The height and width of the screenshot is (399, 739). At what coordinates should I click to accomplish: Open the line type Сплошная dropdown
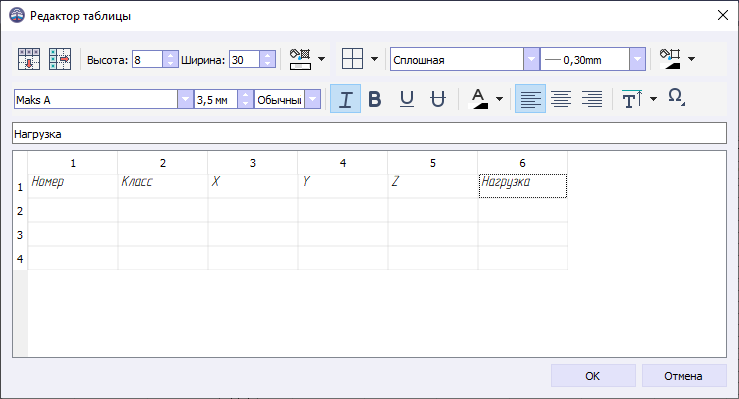[x=532, y=59]
